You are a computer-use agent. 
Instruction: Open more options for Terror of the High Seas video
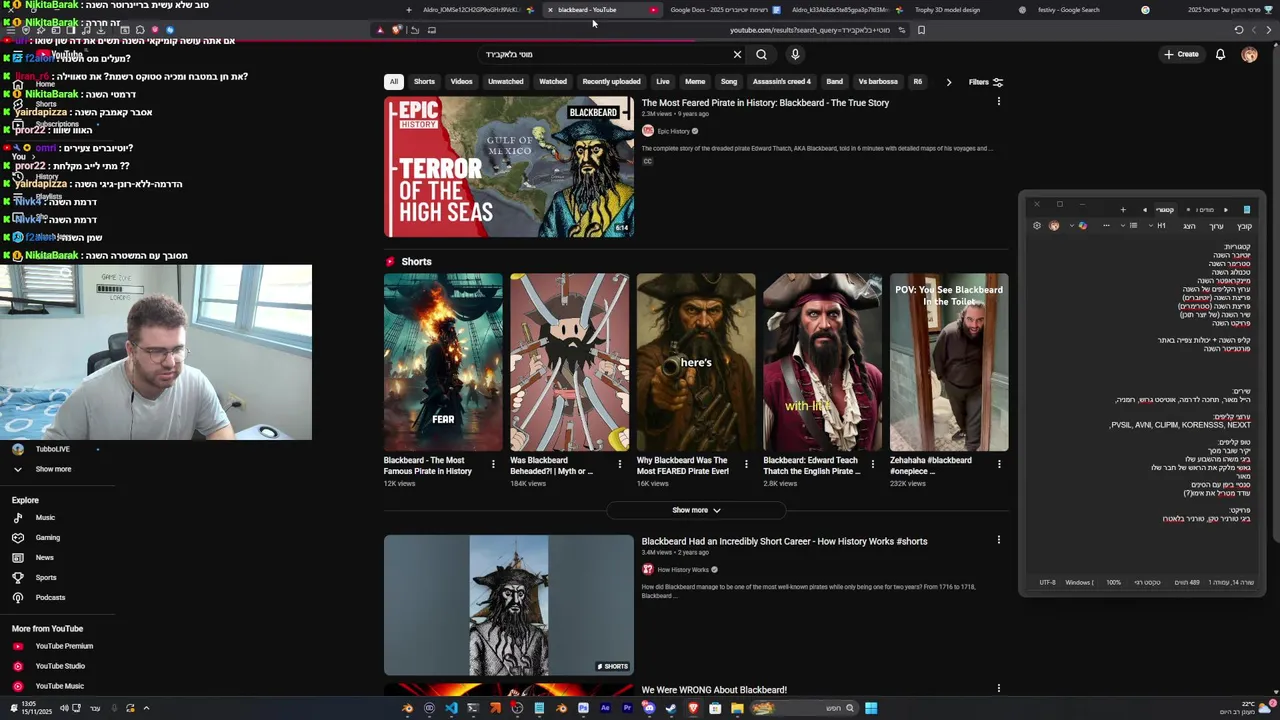998,101
